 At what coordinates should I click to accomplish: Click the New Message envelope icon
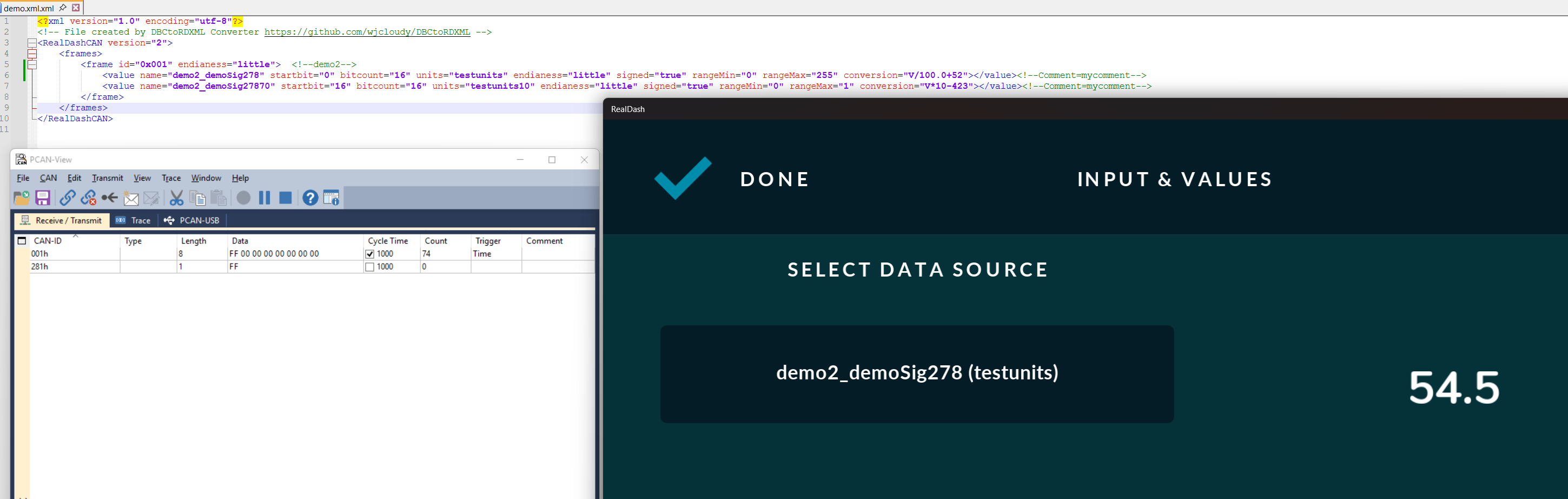pyautogui.click(x=131, y=198)
